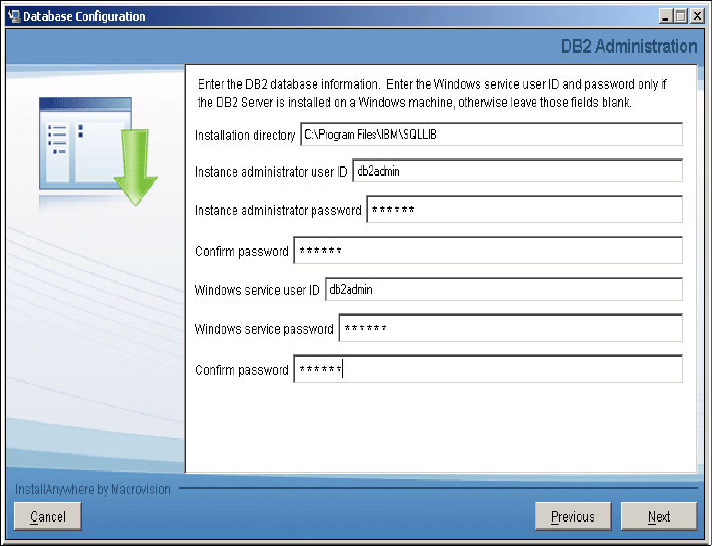This screenshot has width=712, height=546.
Task: Click the Installation directory field
Action: pos(491,134)
